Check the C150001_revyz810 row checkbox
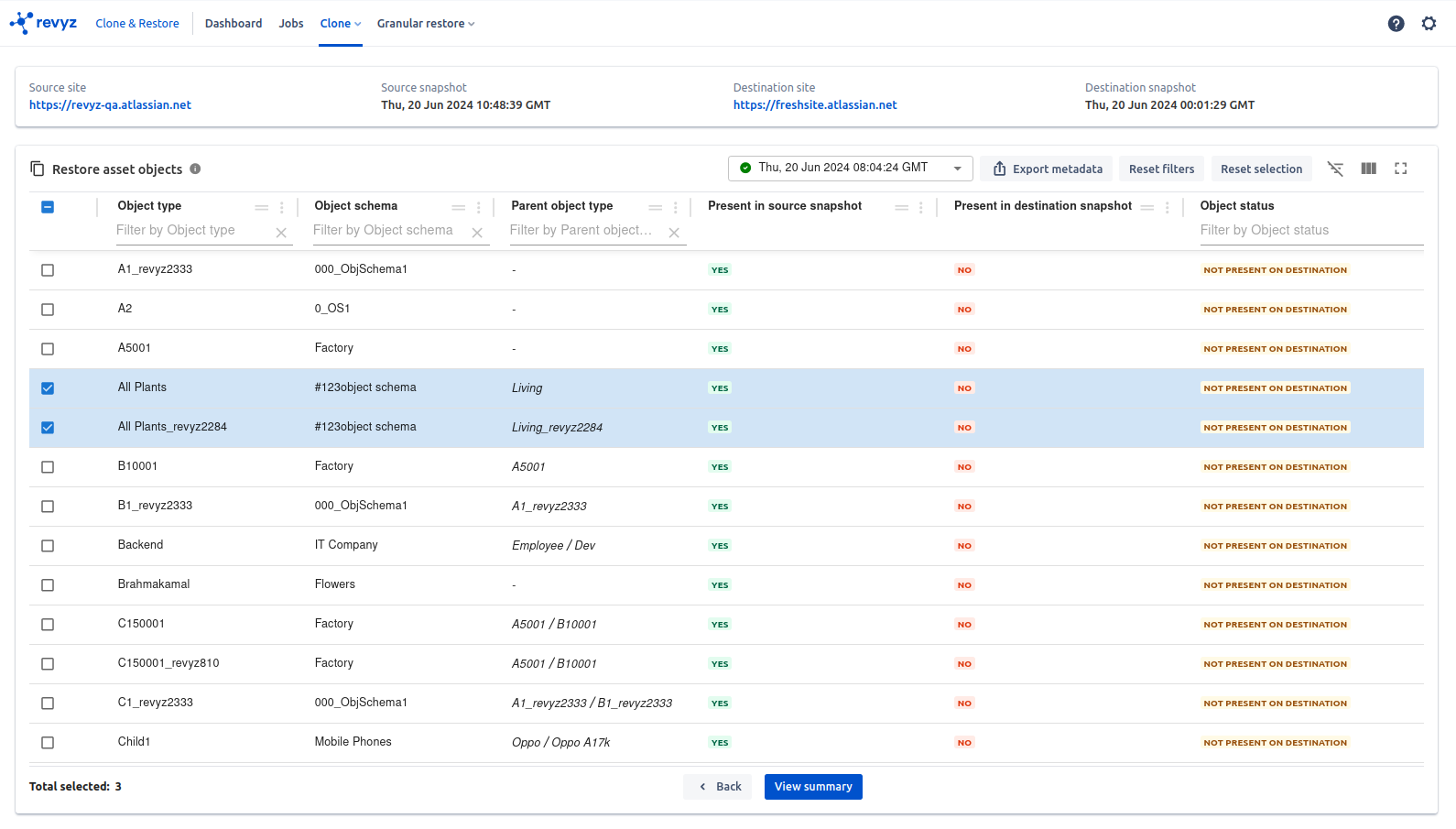This screenshot has height=829, width=1456. click(x=48, y=664)
